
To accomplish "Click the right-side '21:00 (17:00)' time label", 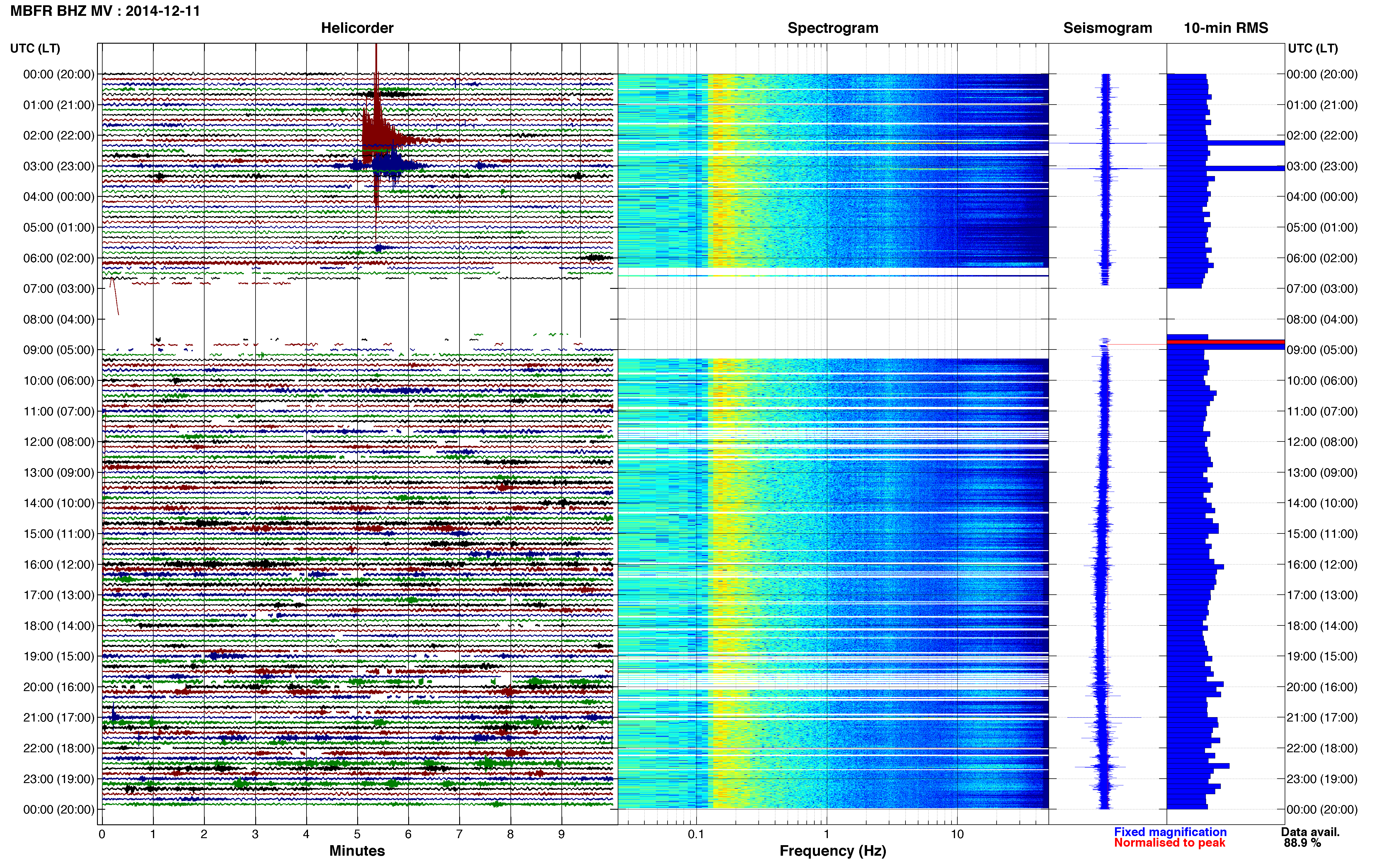I will [x=1322, y=718].
